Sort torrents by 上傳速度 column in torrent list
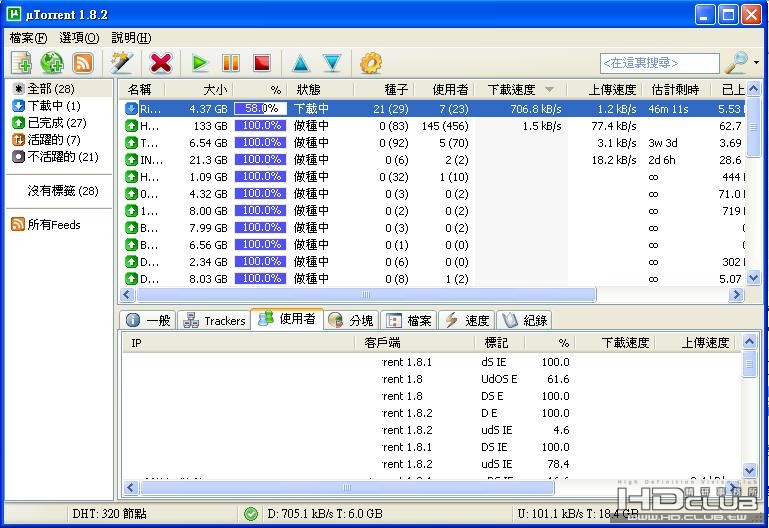This screenshot has width=769, height=528. click(x=605, y=90)
